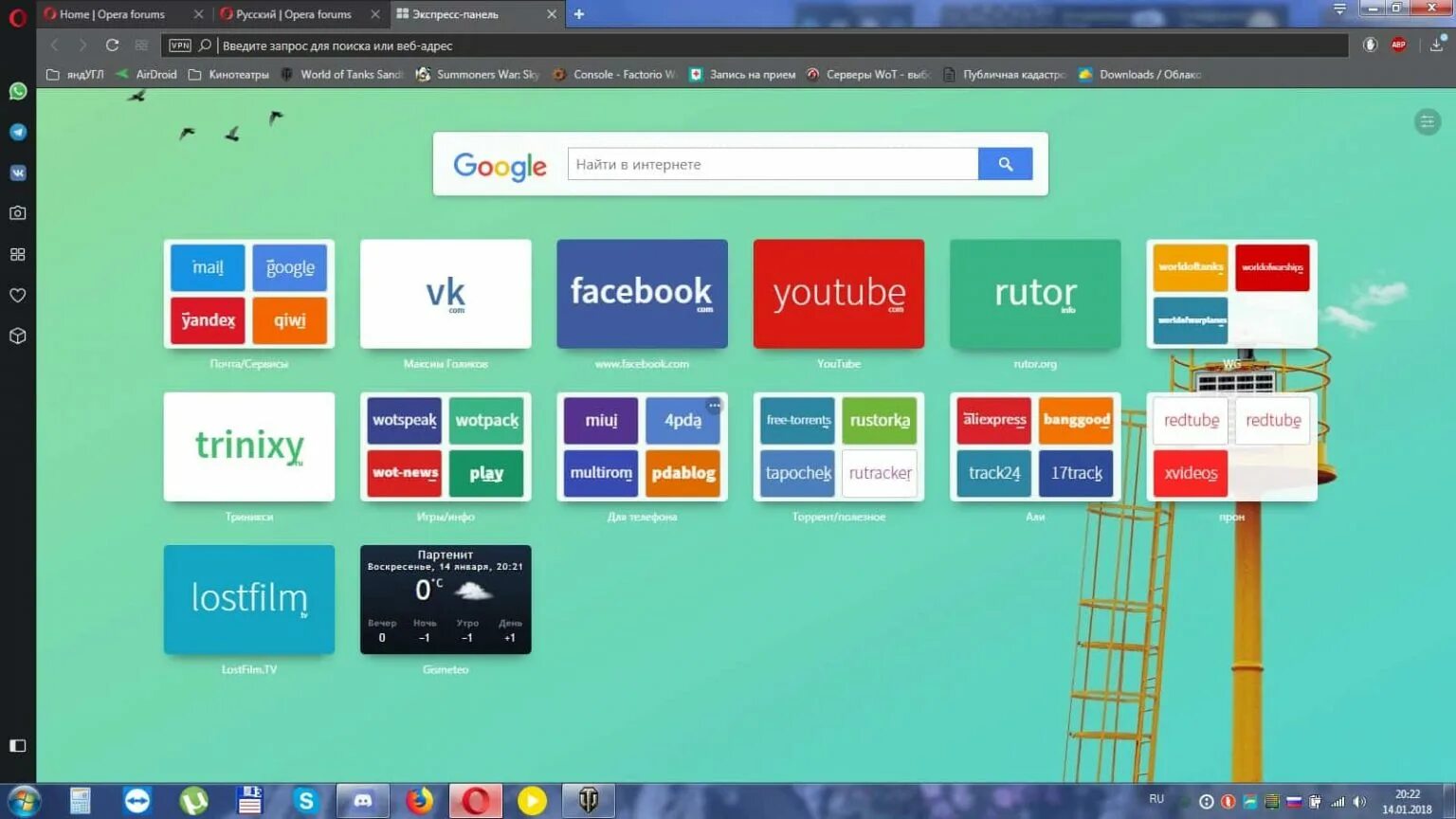1456x819 pixels.
Task: Go forward to next page
Action: (x=82, y=45)
